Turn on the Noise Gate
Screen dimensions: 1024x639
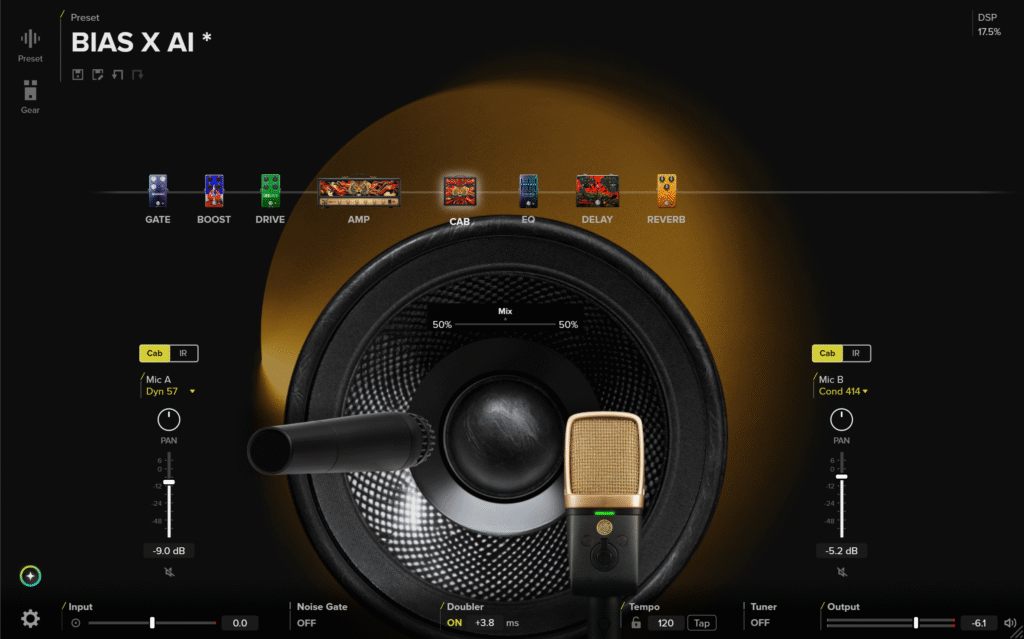click(x=306, y=623)
